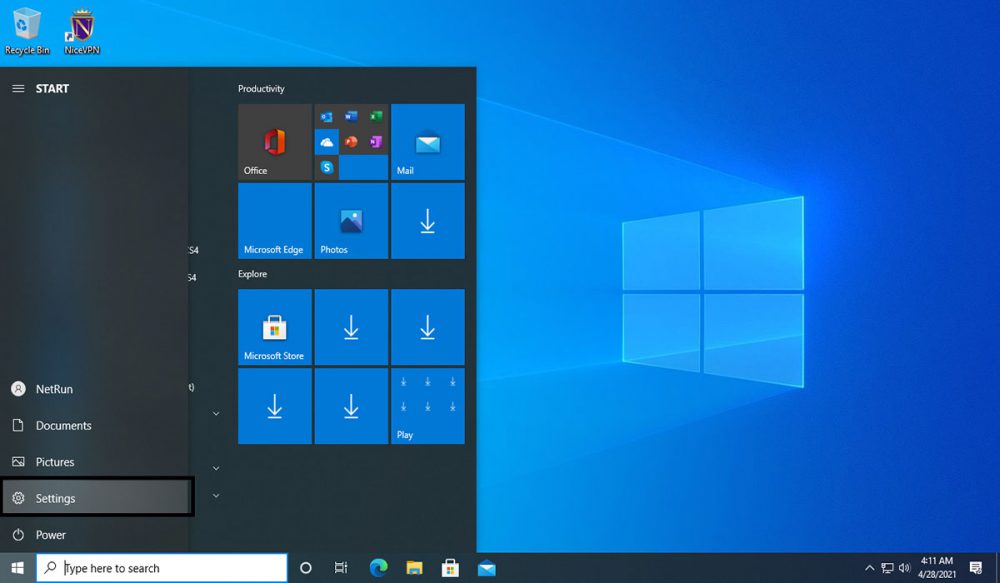Open File Explorer from the taskbar
The width and height of the screenshot is (1000, 583).
414,568
